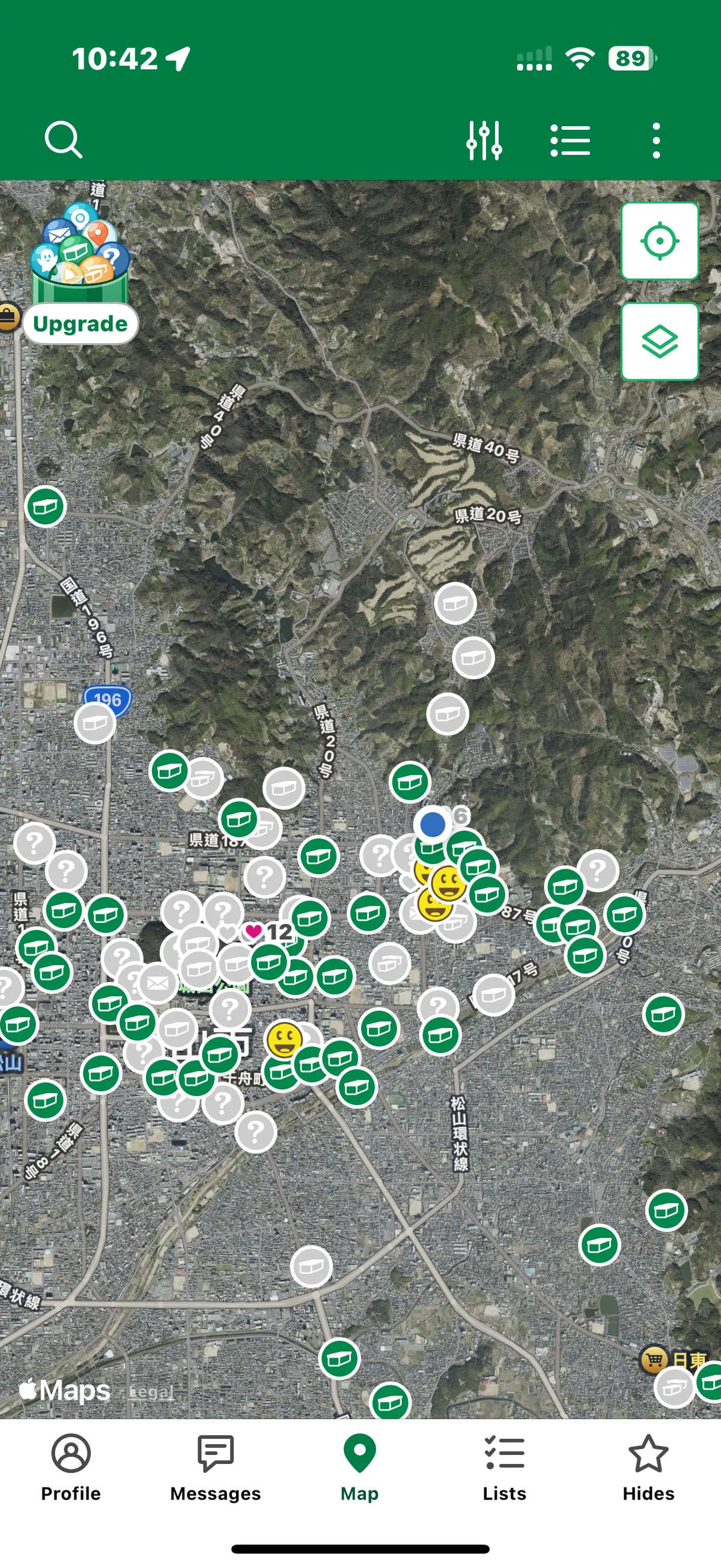Select the found smiley cache near 千舟町

[x=285, y=1039]
